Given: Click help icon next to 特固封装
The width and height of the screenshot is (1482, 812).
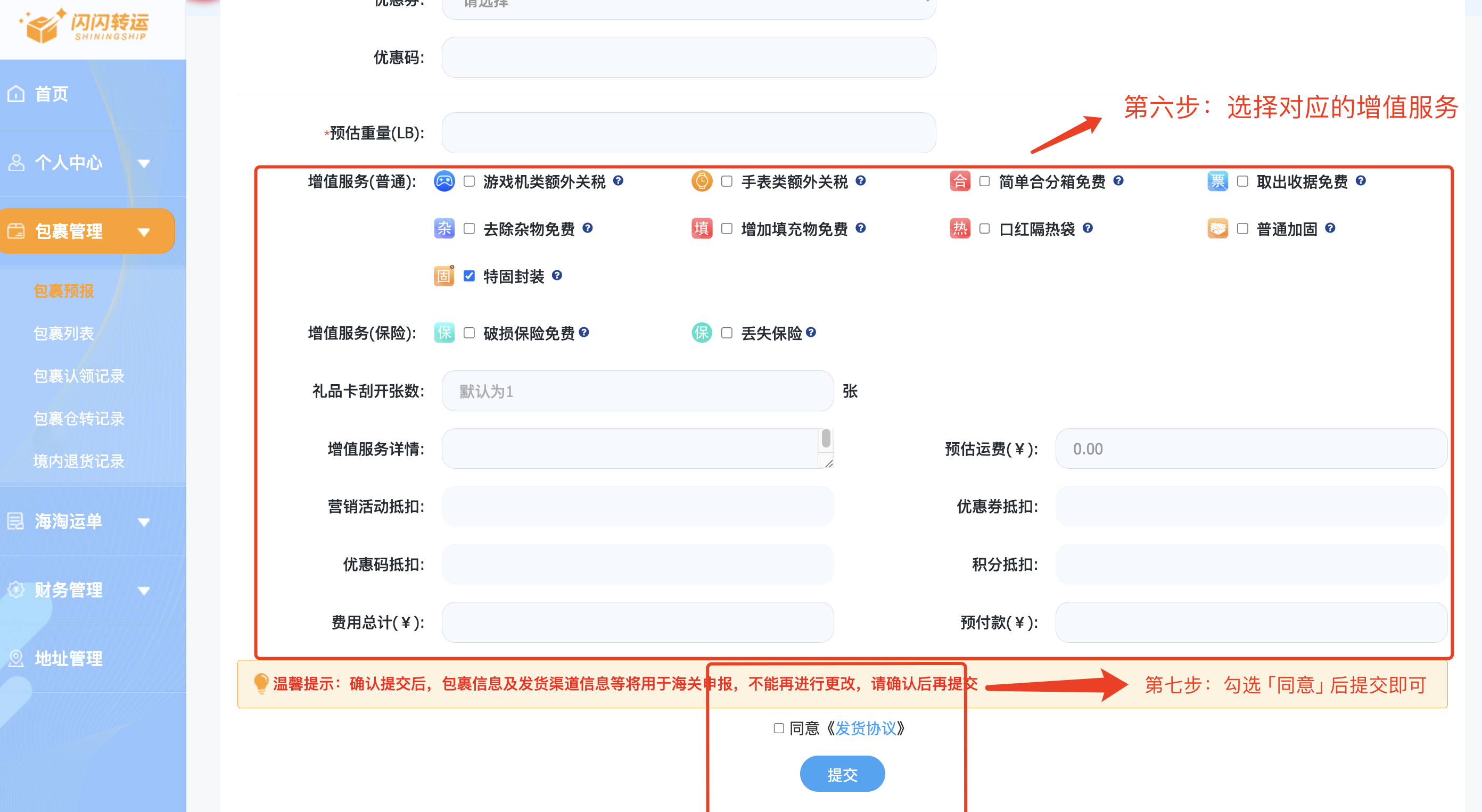Looking at the screenshot, I should pos(556,276).
